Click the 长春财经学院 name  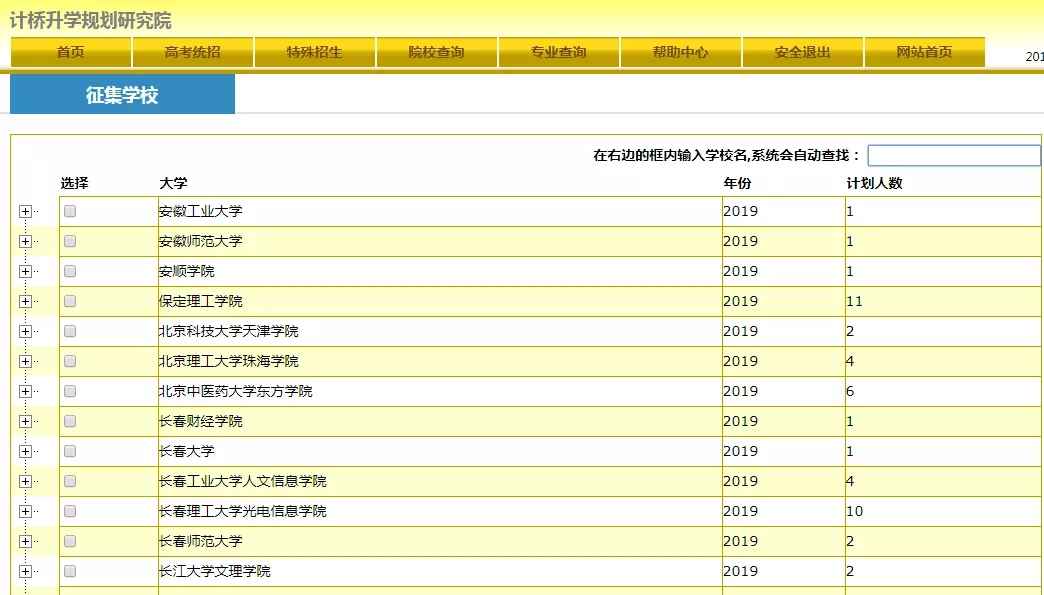tap(200, 421)
